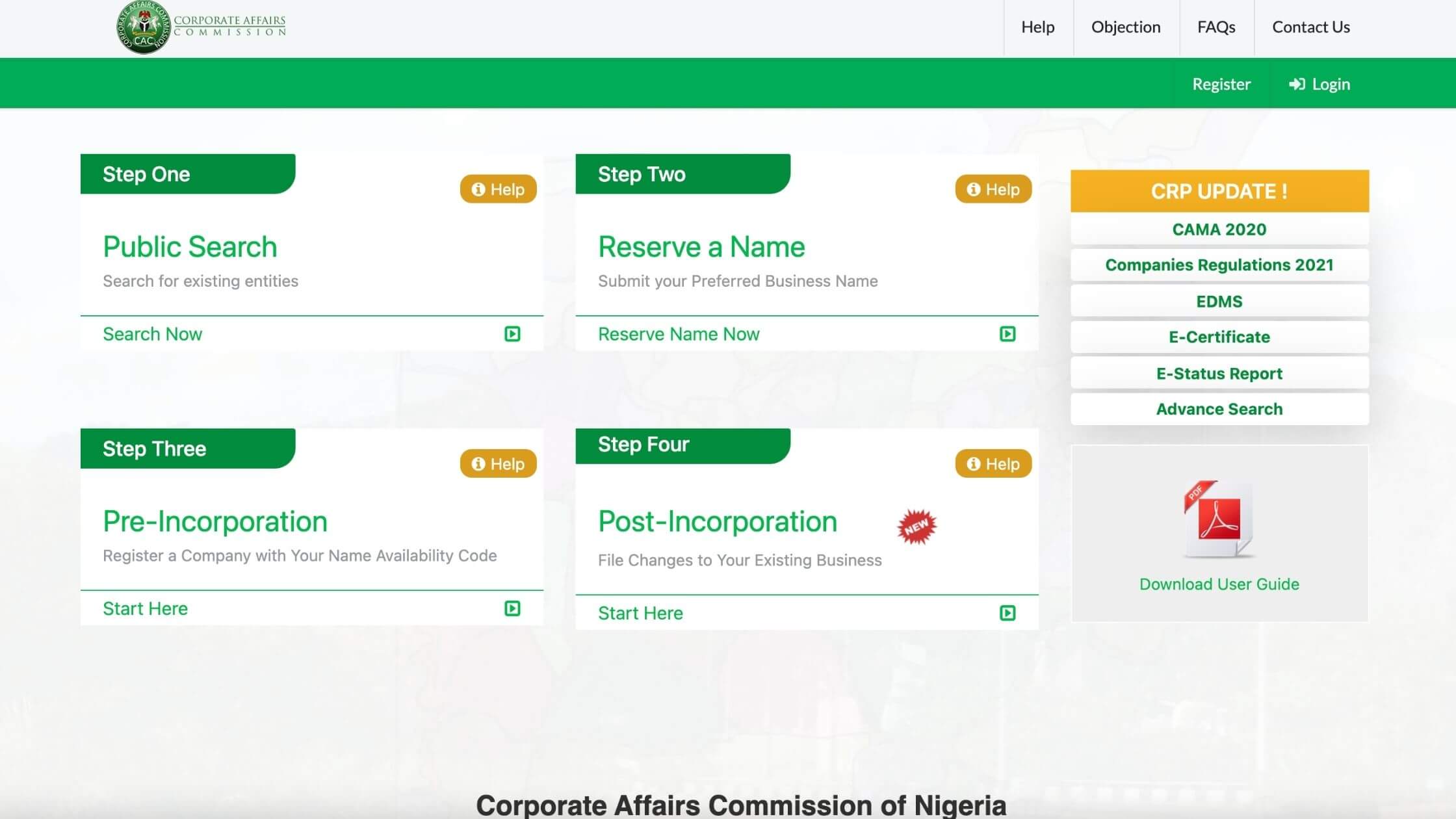Go to Contact Us in top navigation

[x=1311, y=27]
